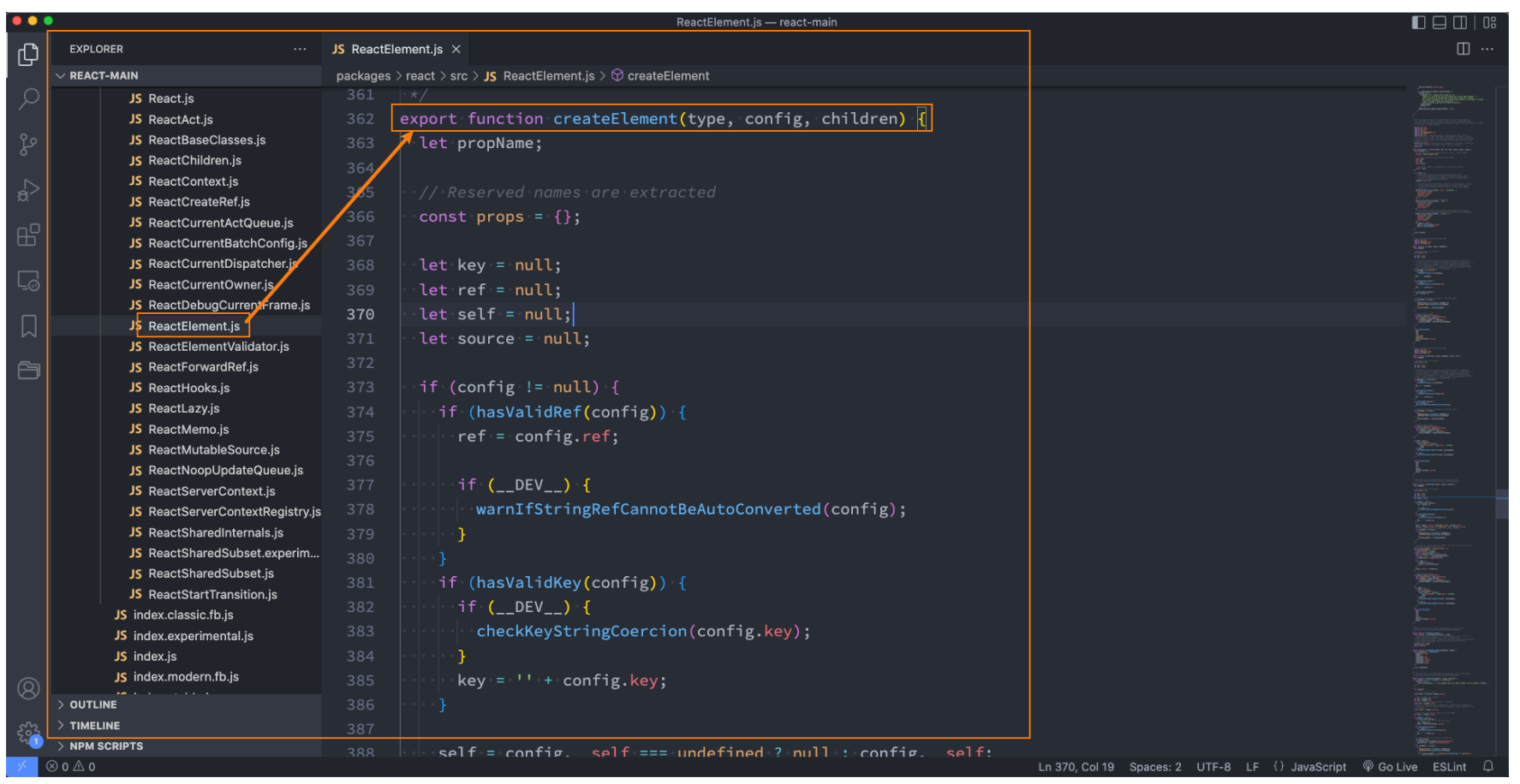Viewport: 1520px width, 784px height.
Task: Open the Explorer view in activity bar
Action: pos(28,55)
